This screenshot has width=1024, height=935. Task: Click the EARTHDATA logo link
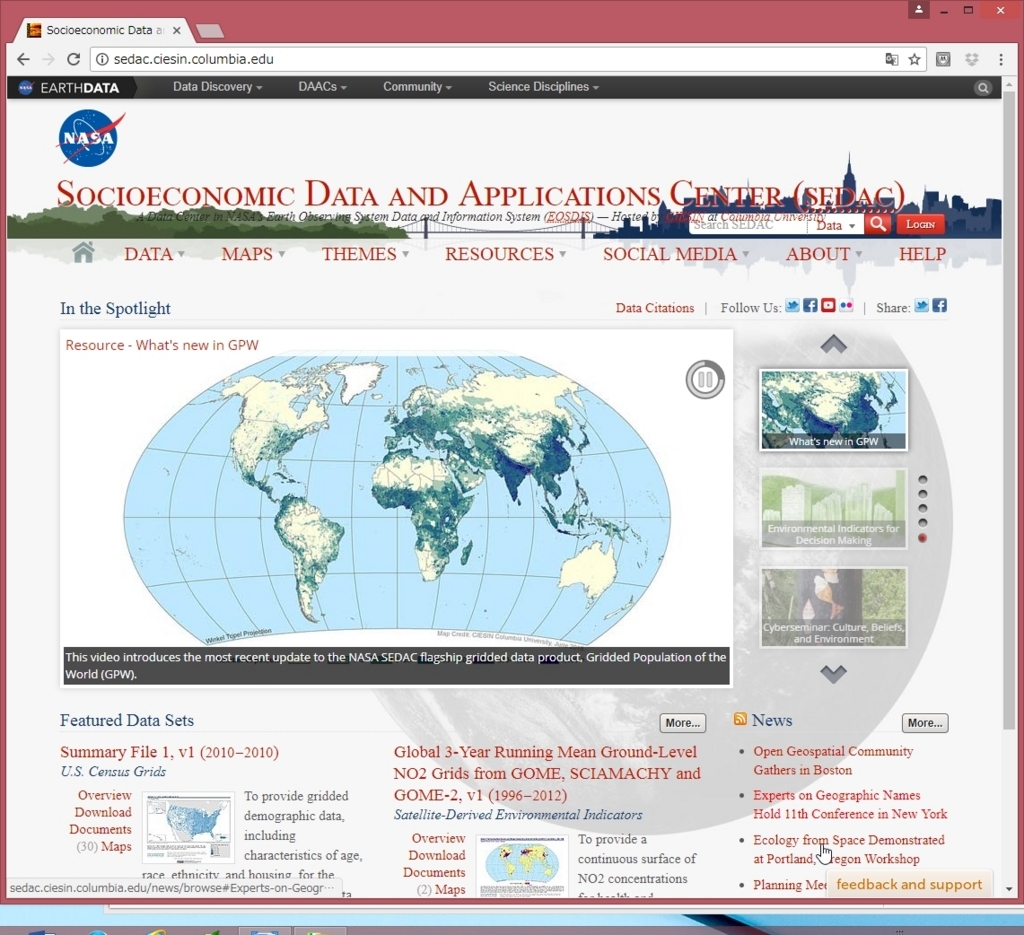69,87
